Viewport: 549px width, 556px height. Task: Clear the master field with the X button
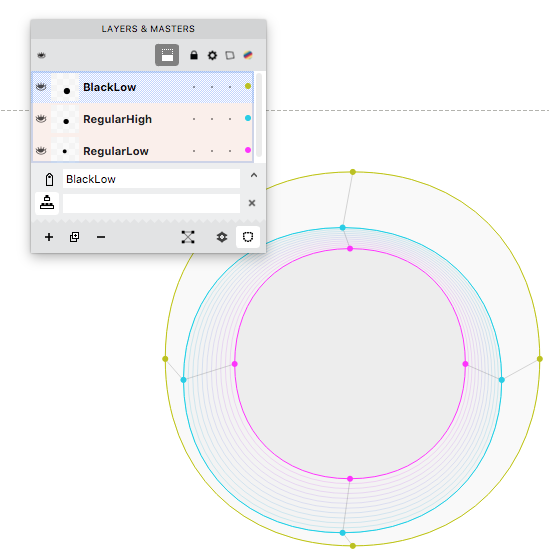(252, 203)
